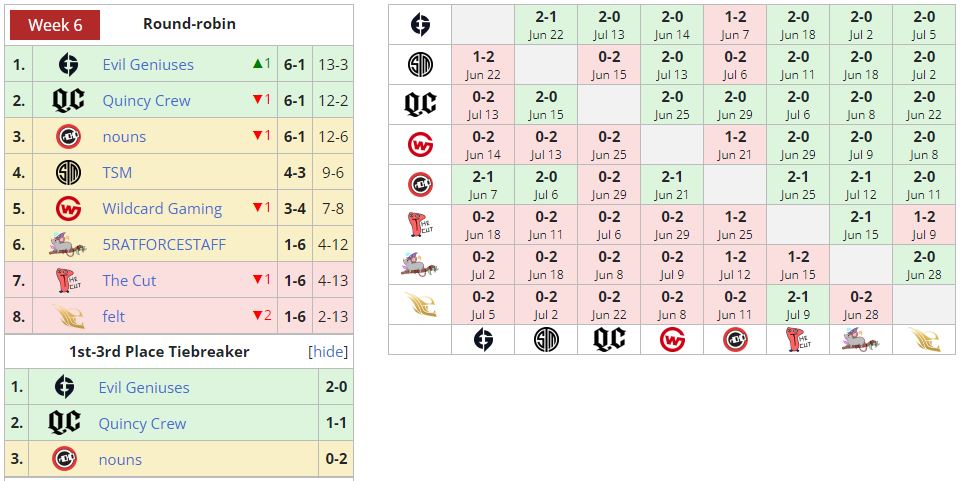
Task: Click the 5RATFORCESTAFF team name
Action: click(x=164, y=245)
